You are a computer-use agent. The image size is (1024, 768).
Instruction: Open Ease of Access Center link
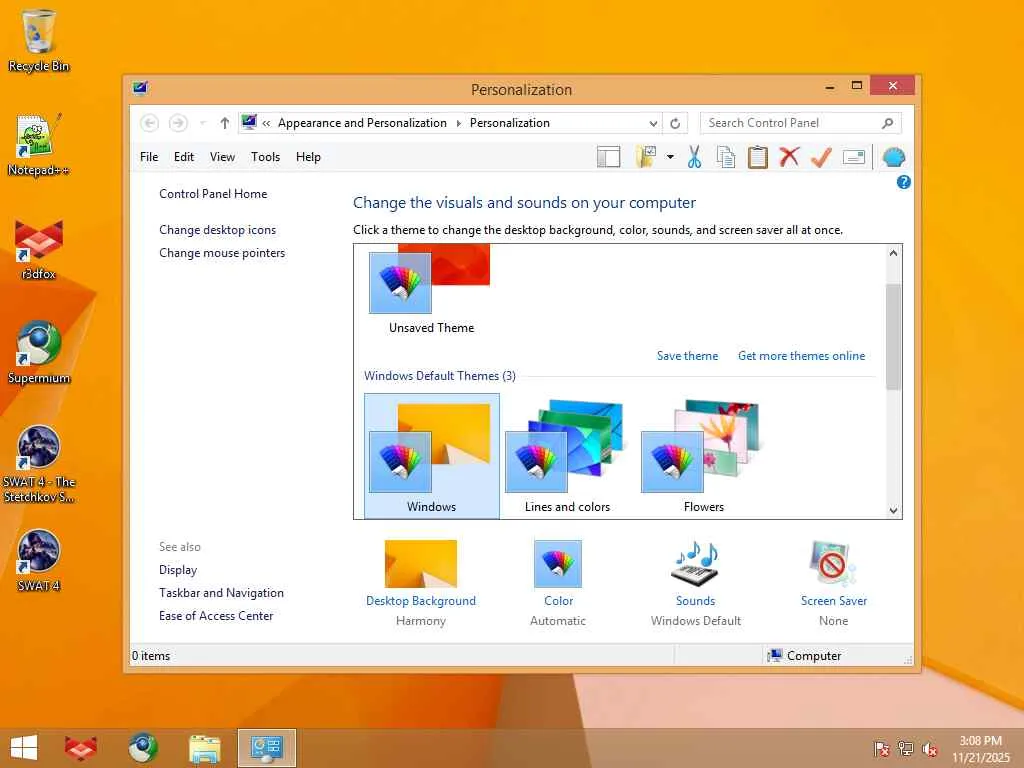[x=216, y=616]
